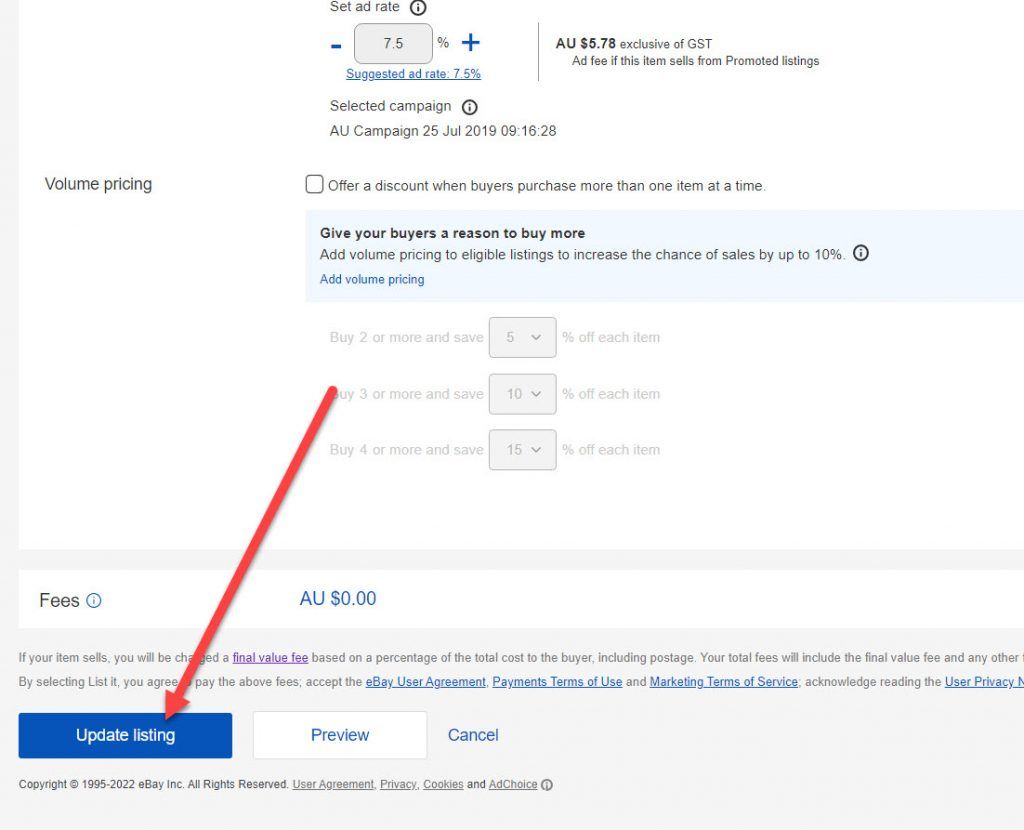Click the AdChoice info icon in footer
Image resolution: width=1024 pixels, height=830 pixels.
click(x=546, y=785)
